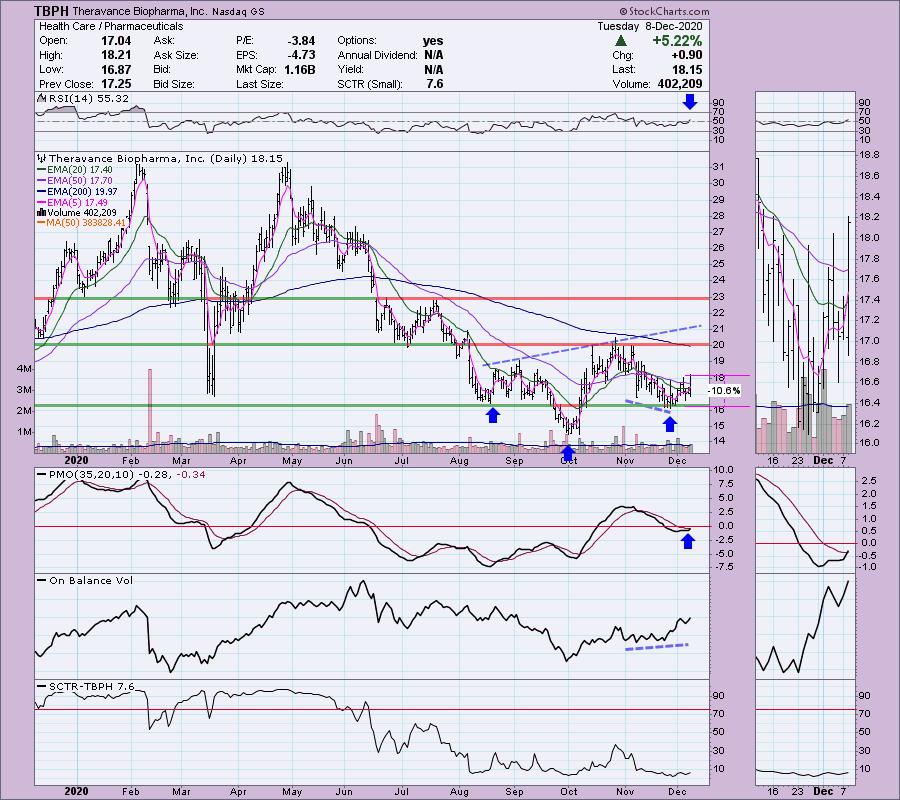Click the -10.6% annotation label

[x=724, y=391]
